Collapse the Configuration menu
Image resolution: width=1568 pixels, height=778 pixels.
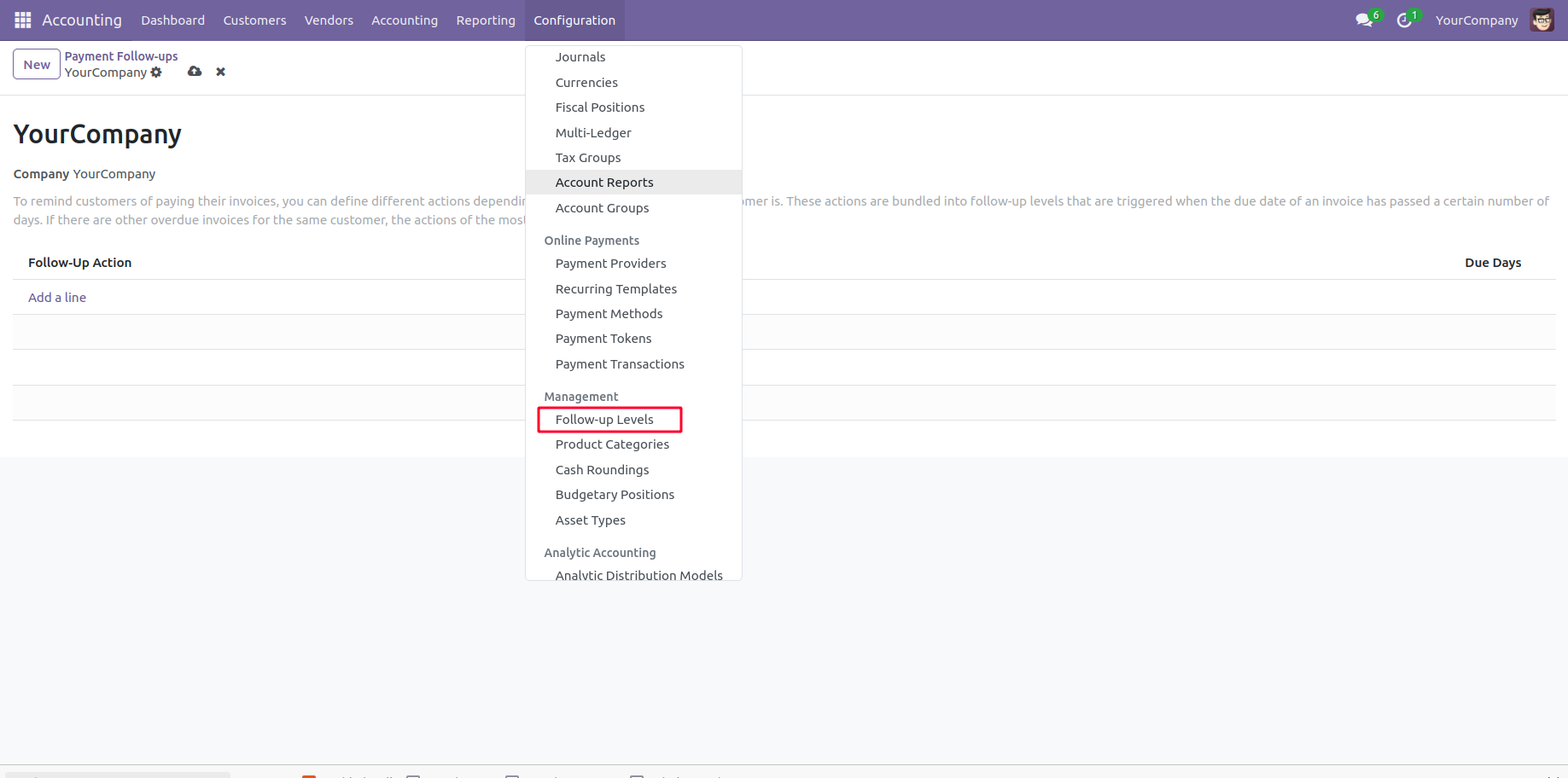(x=574, y=20)
